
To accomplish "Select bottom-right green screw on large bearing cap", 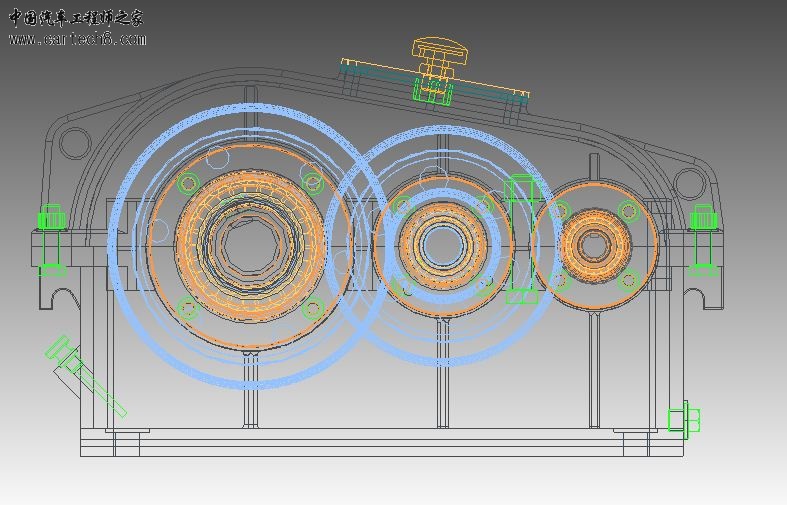I will [x=313, y=308].
